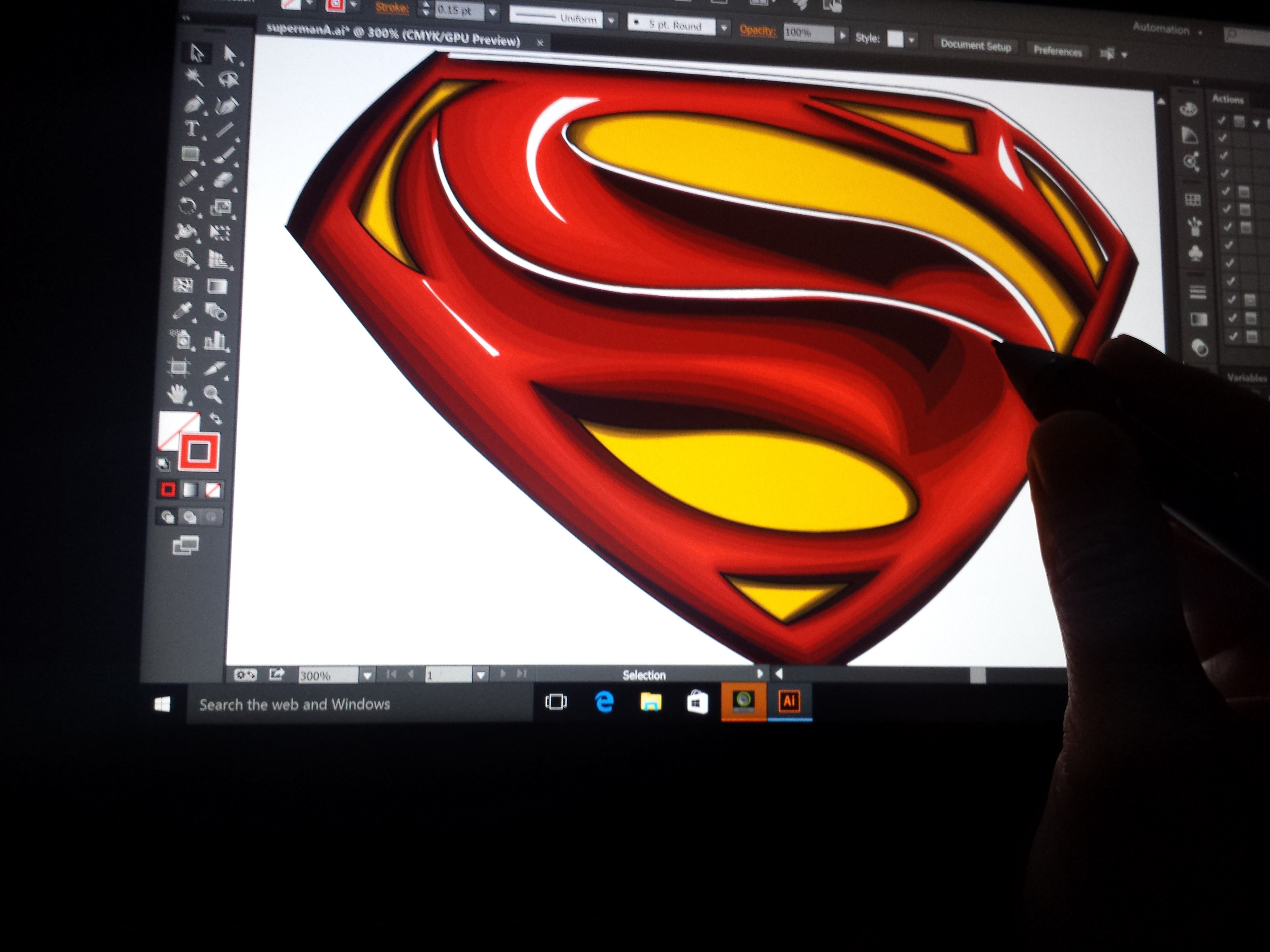Viewport: 1270px width, 952px height.
Task: Select the Shape Builder tool
Action: 185,258
